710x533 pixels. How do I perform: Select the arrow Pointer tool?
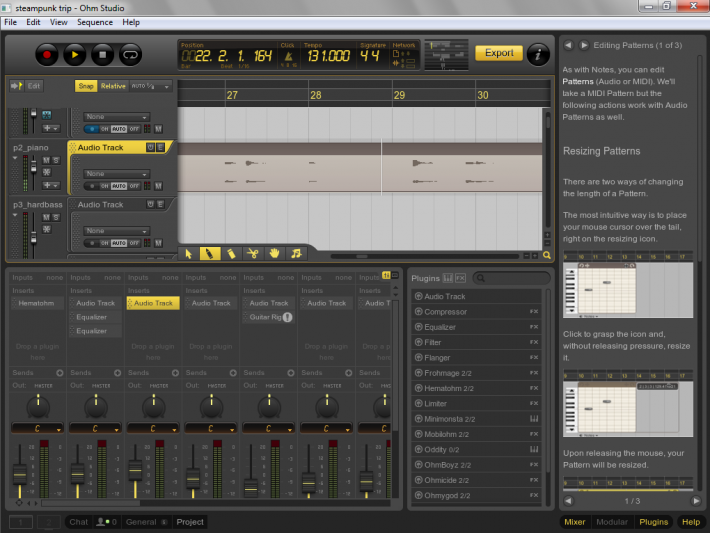(188, 254)
